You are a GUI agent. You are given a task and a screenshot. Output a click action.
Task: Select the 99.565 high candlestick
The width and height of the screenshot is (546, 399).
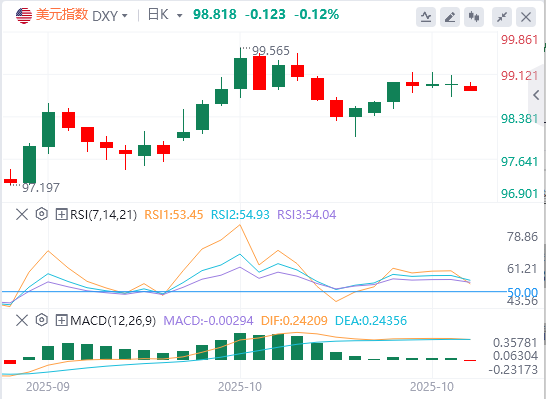[x=240, y=73]
